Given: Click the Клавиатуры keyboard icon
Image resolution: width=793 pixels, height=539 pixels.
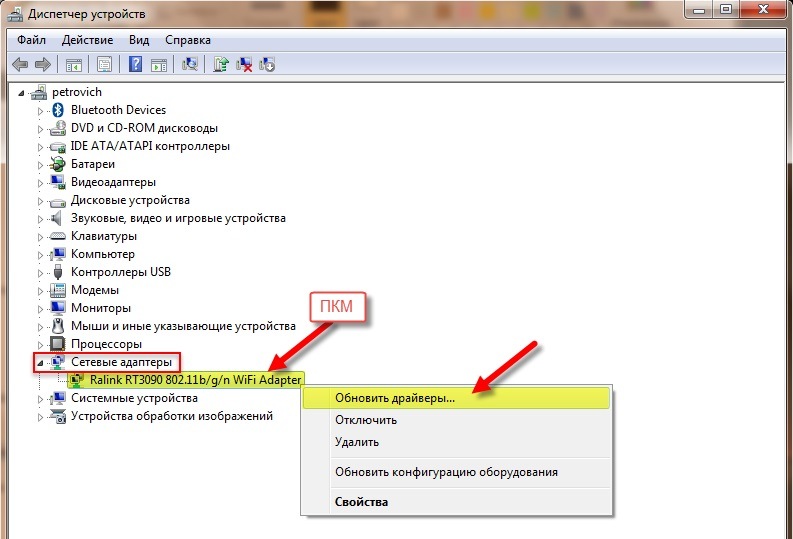Looking at the screenshot, I should coord(58,236).
